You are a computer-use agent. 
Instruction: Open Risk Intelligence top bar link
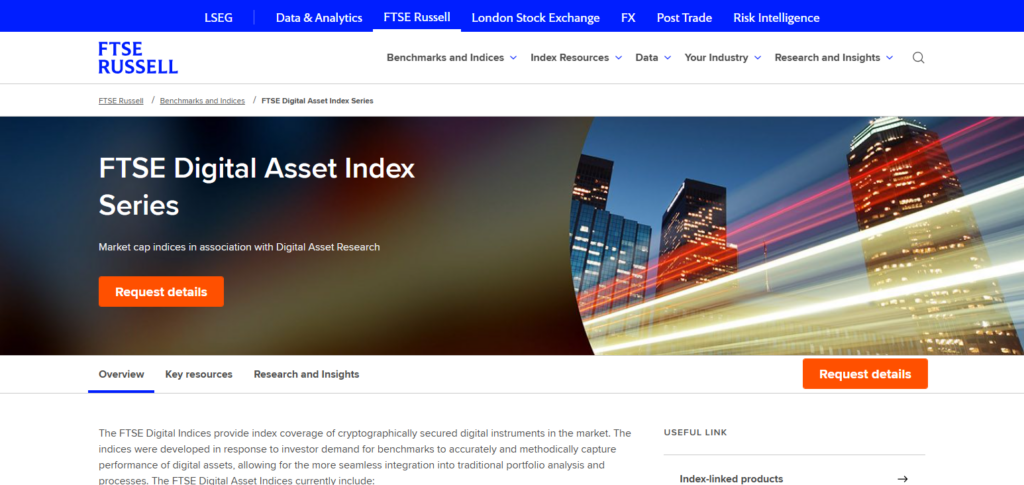[x=776, y=18]
